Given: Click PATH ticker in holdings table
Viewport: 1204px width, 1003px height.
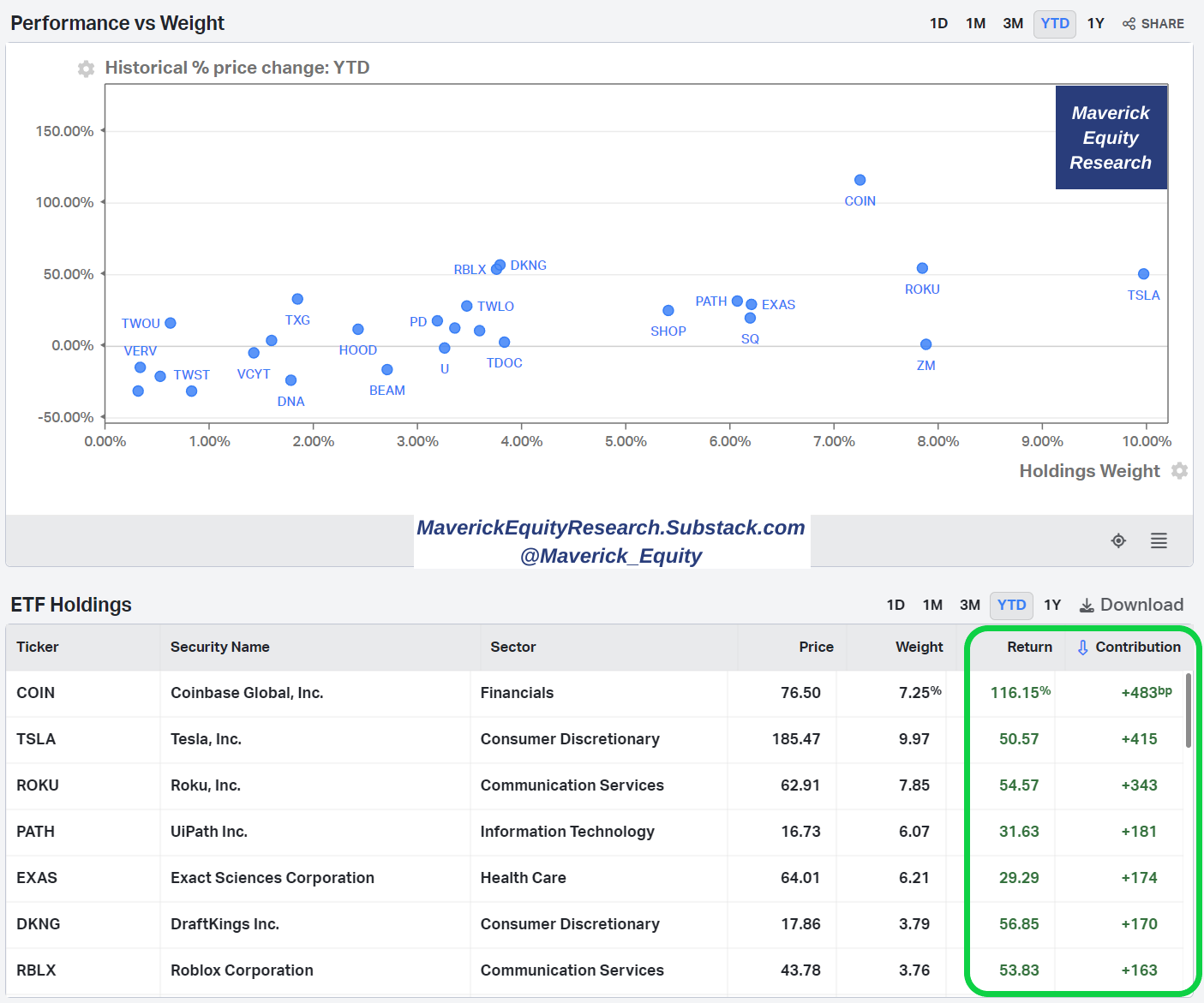Looking at the screenshot, I should click(x=36, y=832).
